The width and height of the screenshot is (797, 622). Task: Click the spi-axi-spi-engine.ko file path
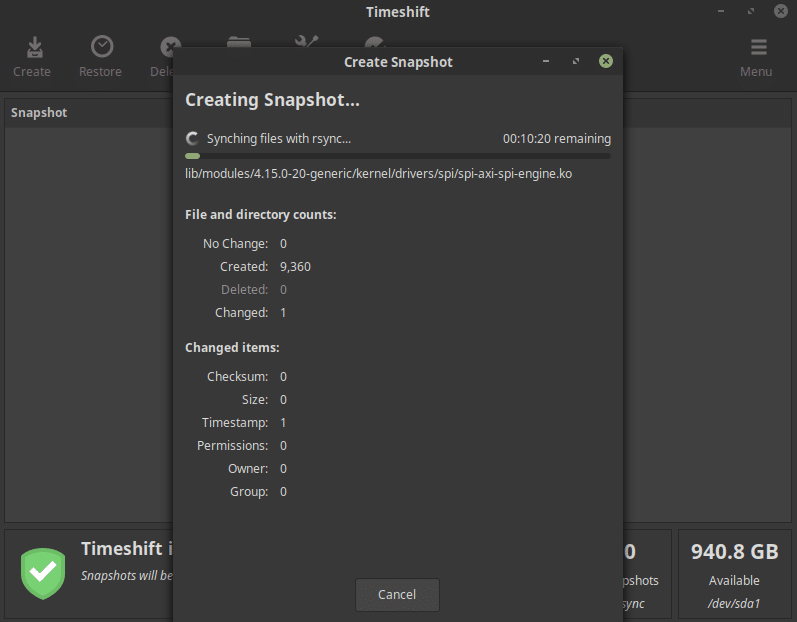(379, 174)
